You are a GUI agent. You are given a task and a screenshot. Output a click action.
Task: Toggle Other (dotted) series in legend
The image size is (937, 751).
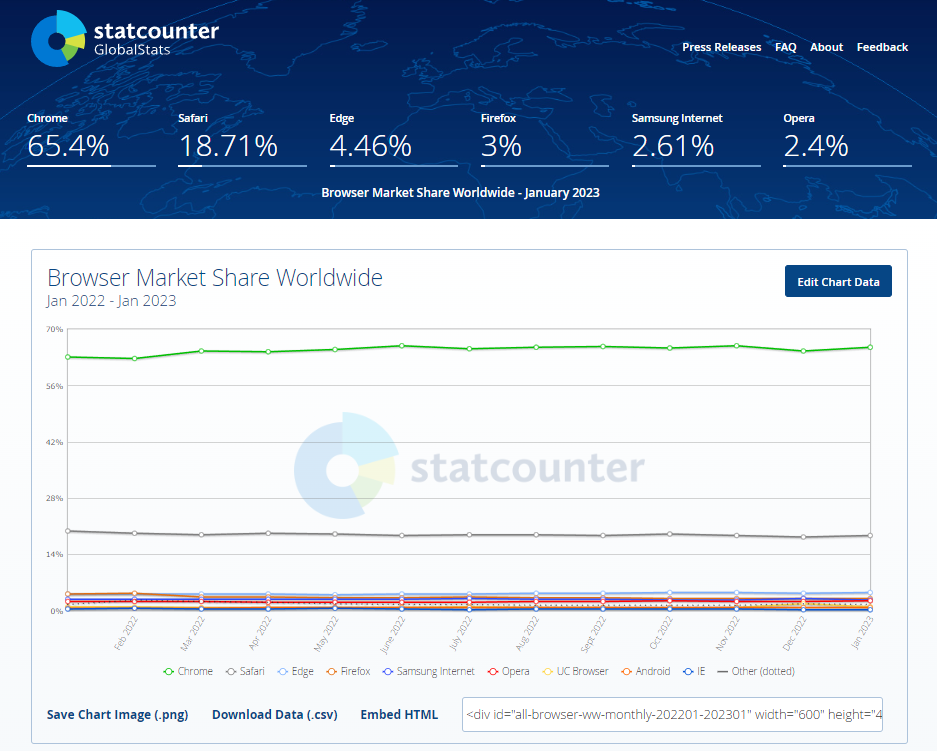click(x=756, y=672)
